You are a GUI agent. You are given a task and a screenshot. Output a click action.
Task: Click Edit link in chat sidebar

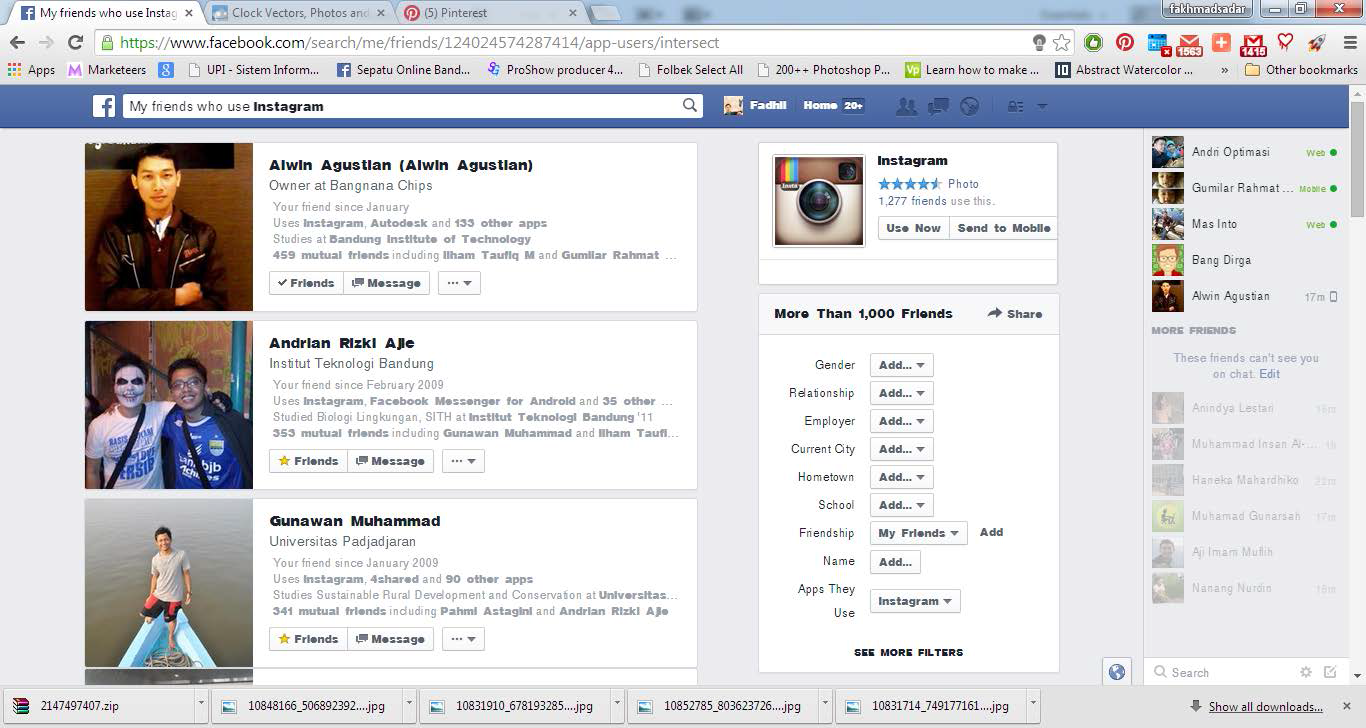(x=1269, y=374)
